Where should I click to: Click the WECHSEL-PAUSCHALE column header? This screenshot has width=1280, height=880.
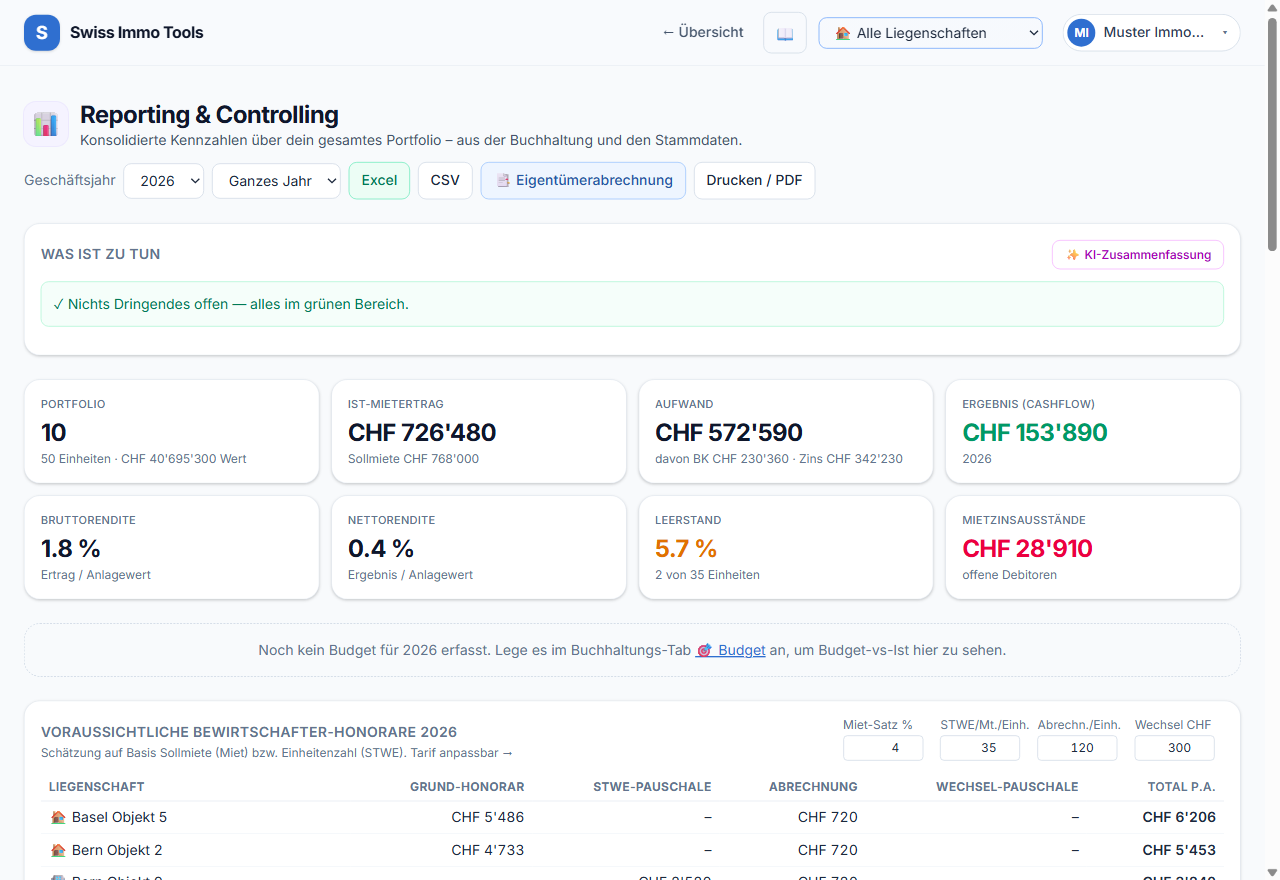(1007, 787)
